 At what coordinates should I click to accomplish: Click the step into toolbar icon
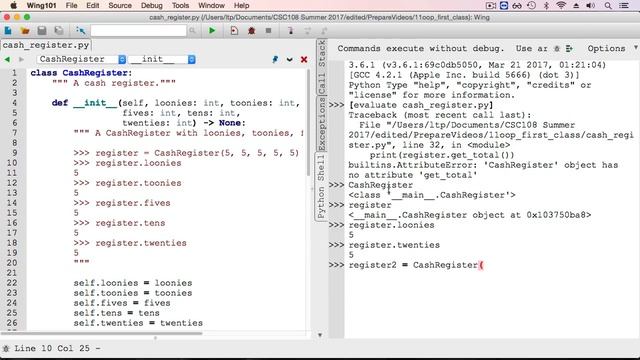tap(291, 31)
